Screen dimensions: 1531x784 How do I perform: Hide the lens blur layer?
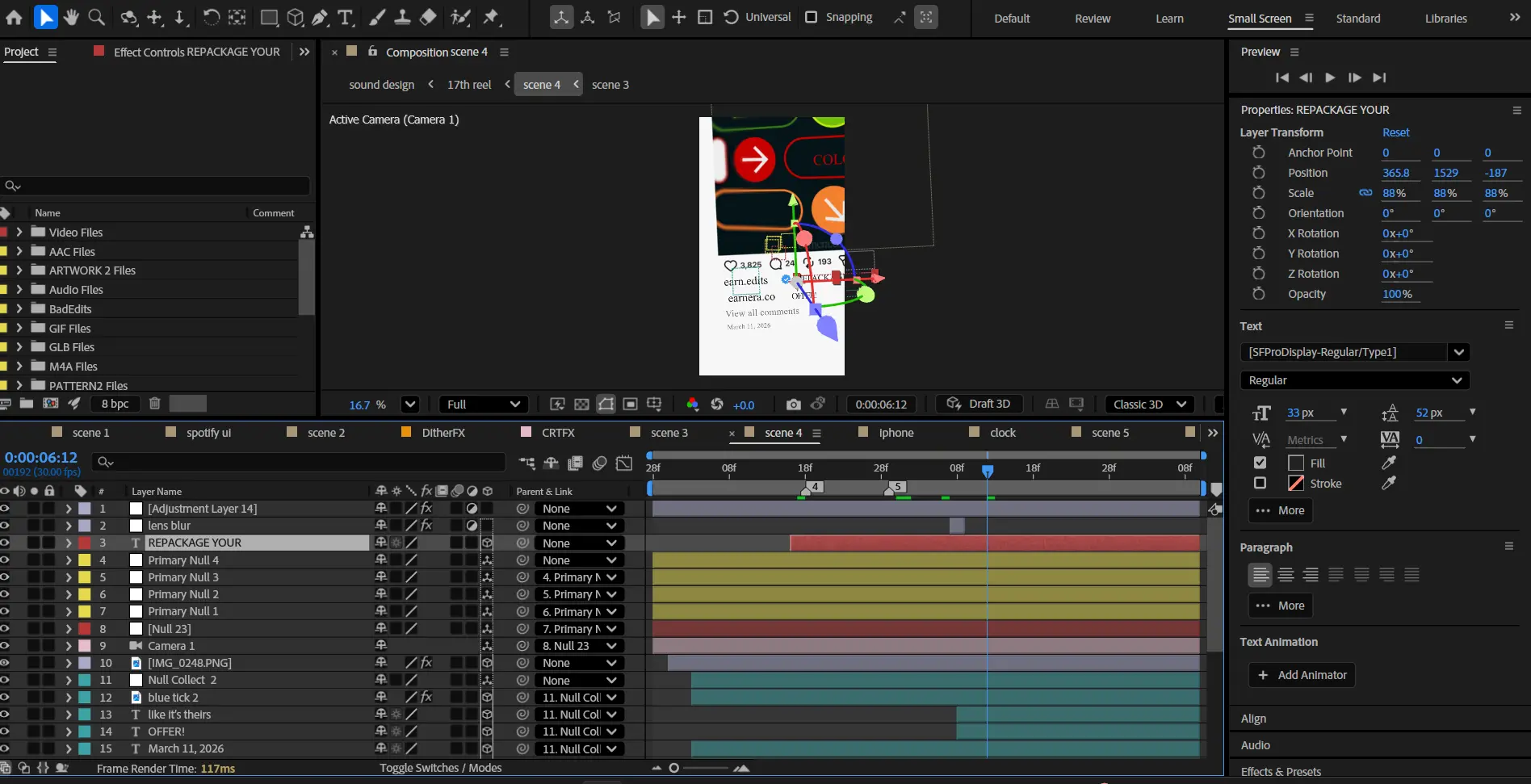[x=5, y=526]
